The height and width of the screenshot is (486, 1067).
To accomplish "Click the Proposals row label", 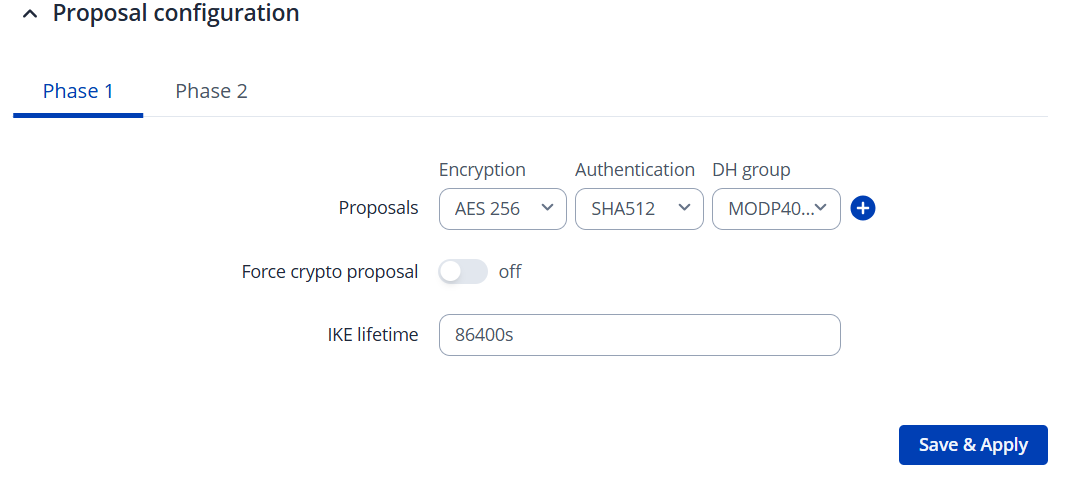I will [x=378, y=209].
